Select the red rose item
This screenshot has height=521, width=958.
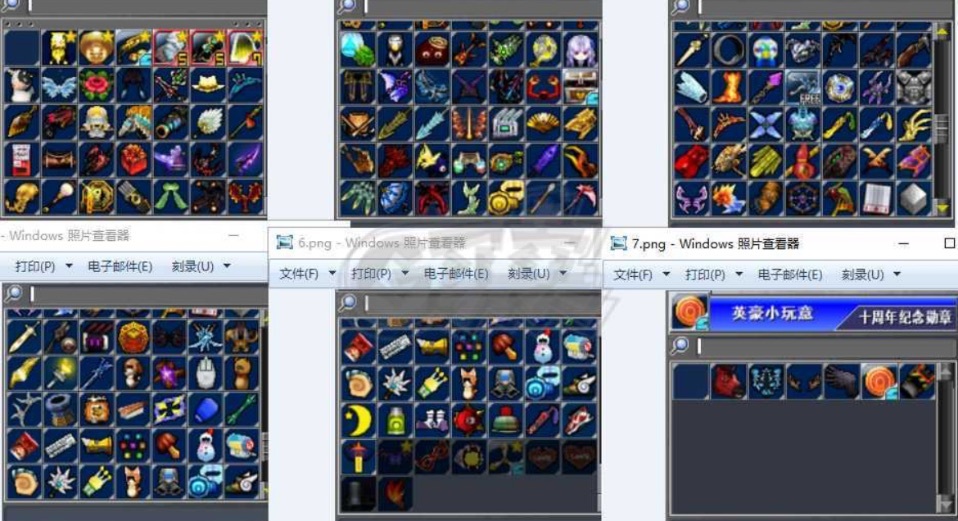point(96,86)
